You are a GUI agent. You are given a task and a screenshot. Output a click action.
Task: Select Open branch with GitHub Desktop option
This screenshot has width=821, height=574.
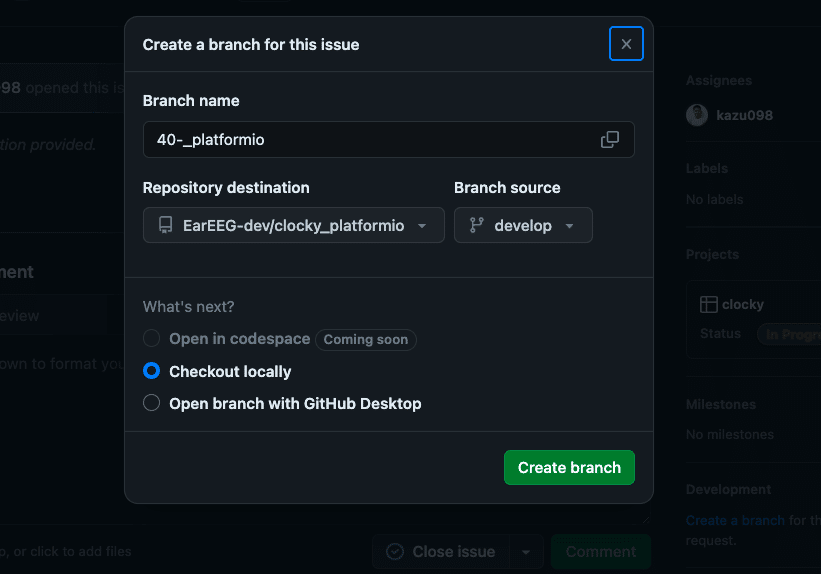[x=151, y=403]
